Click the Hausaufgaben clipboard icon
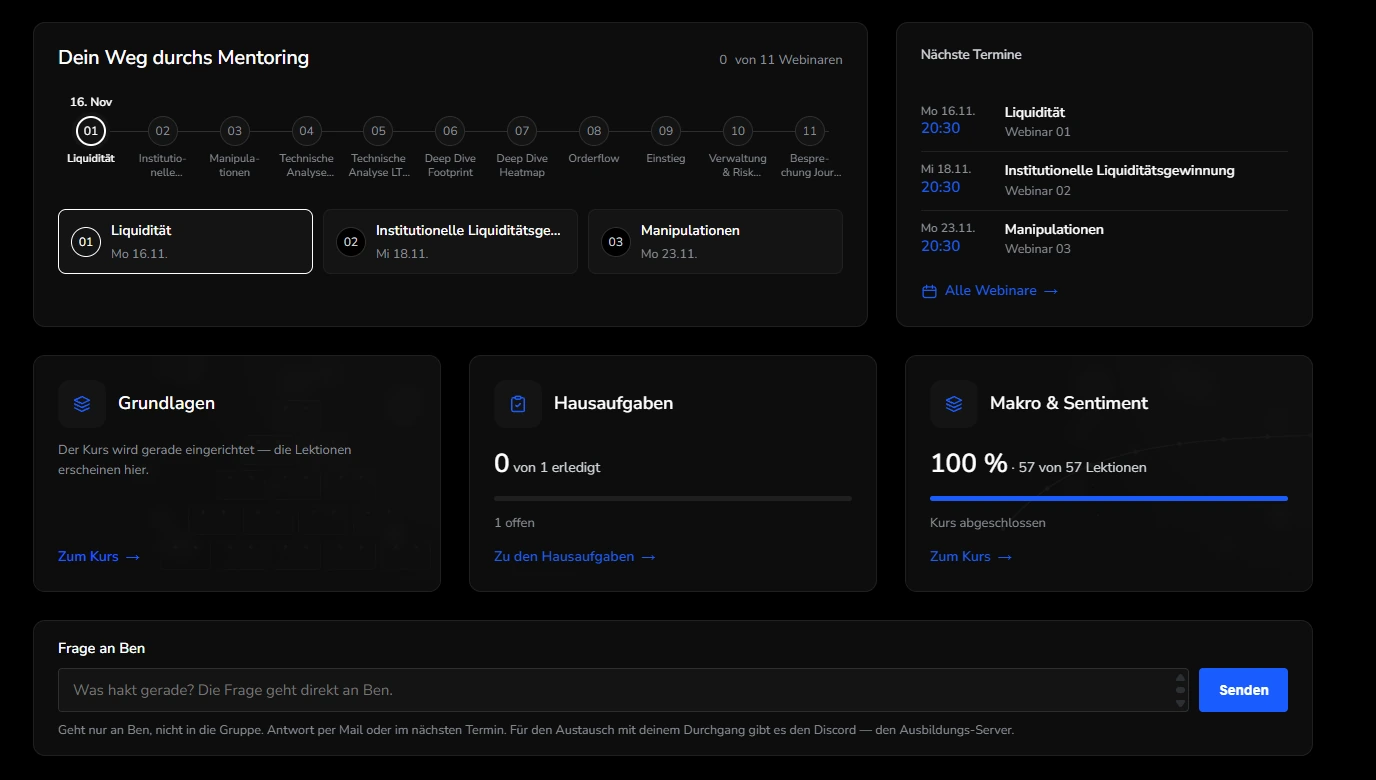This screenshot has height=780, width=1376. click(518, 404)
